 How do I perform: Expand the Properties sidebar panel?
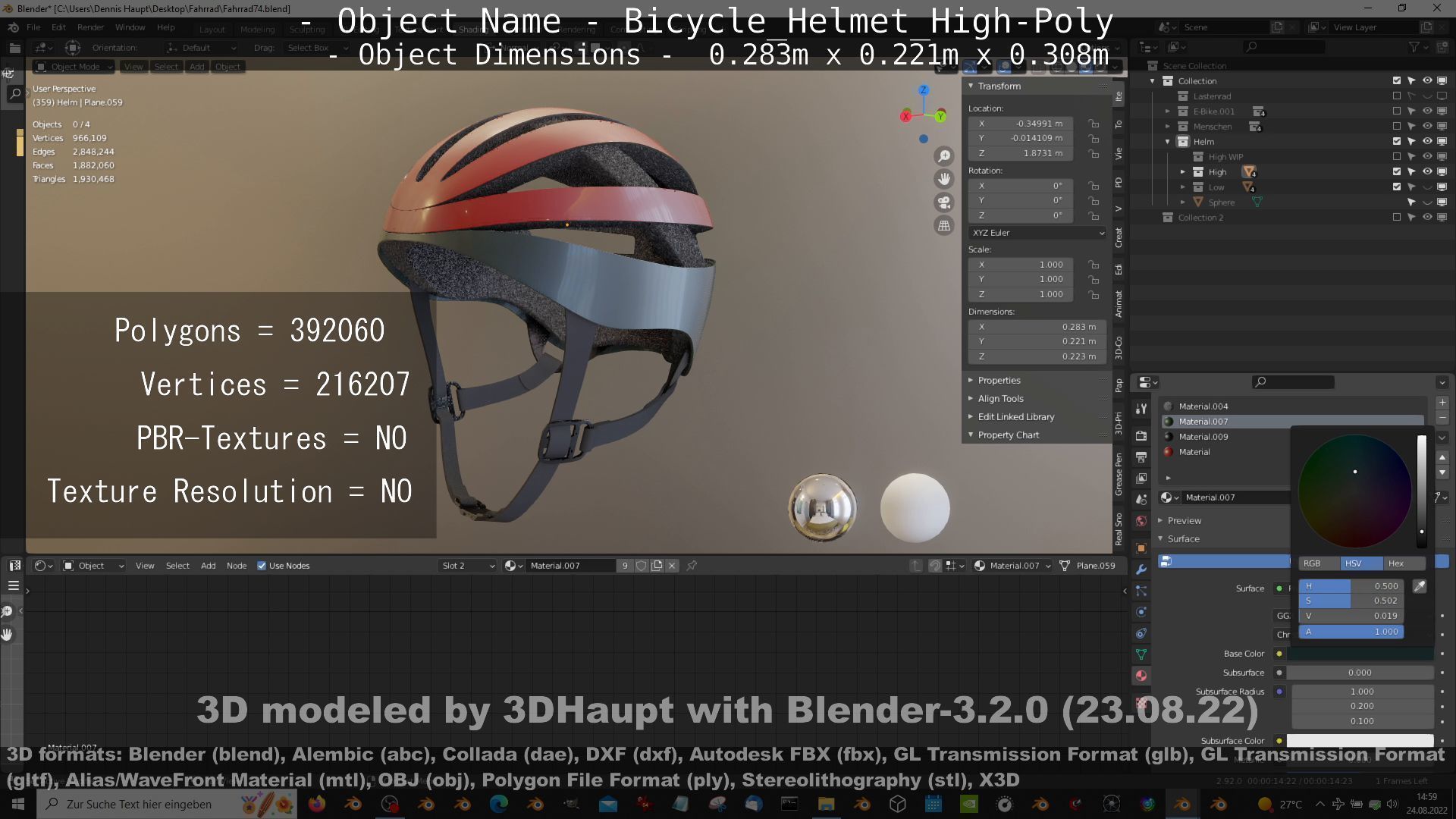click(x=999, y=381)
